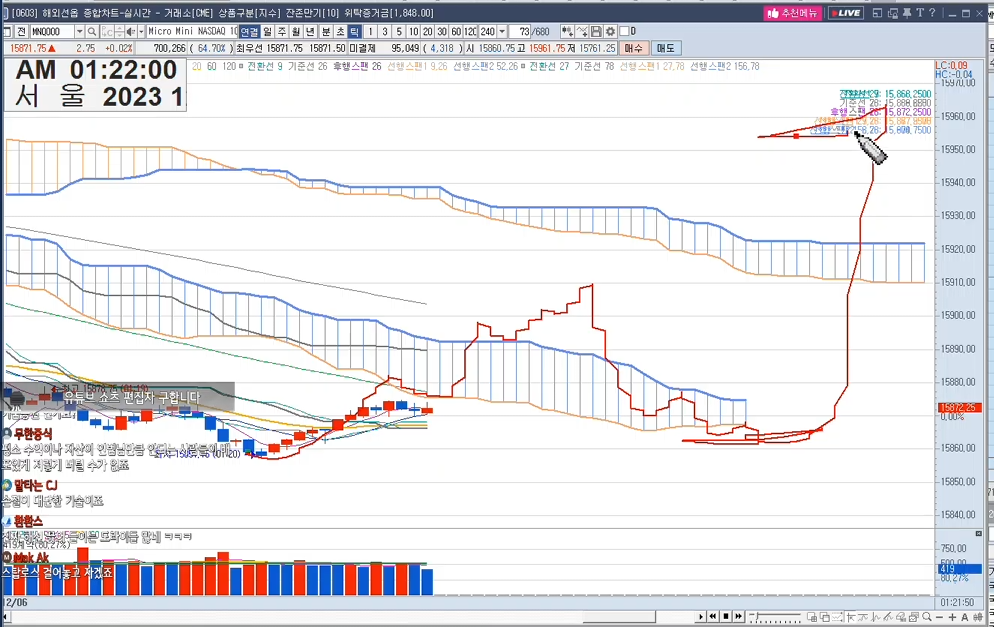994x627 pixels.
Task: Click the MNQ000 symbol input field
Action: click(x=52, y=32)
